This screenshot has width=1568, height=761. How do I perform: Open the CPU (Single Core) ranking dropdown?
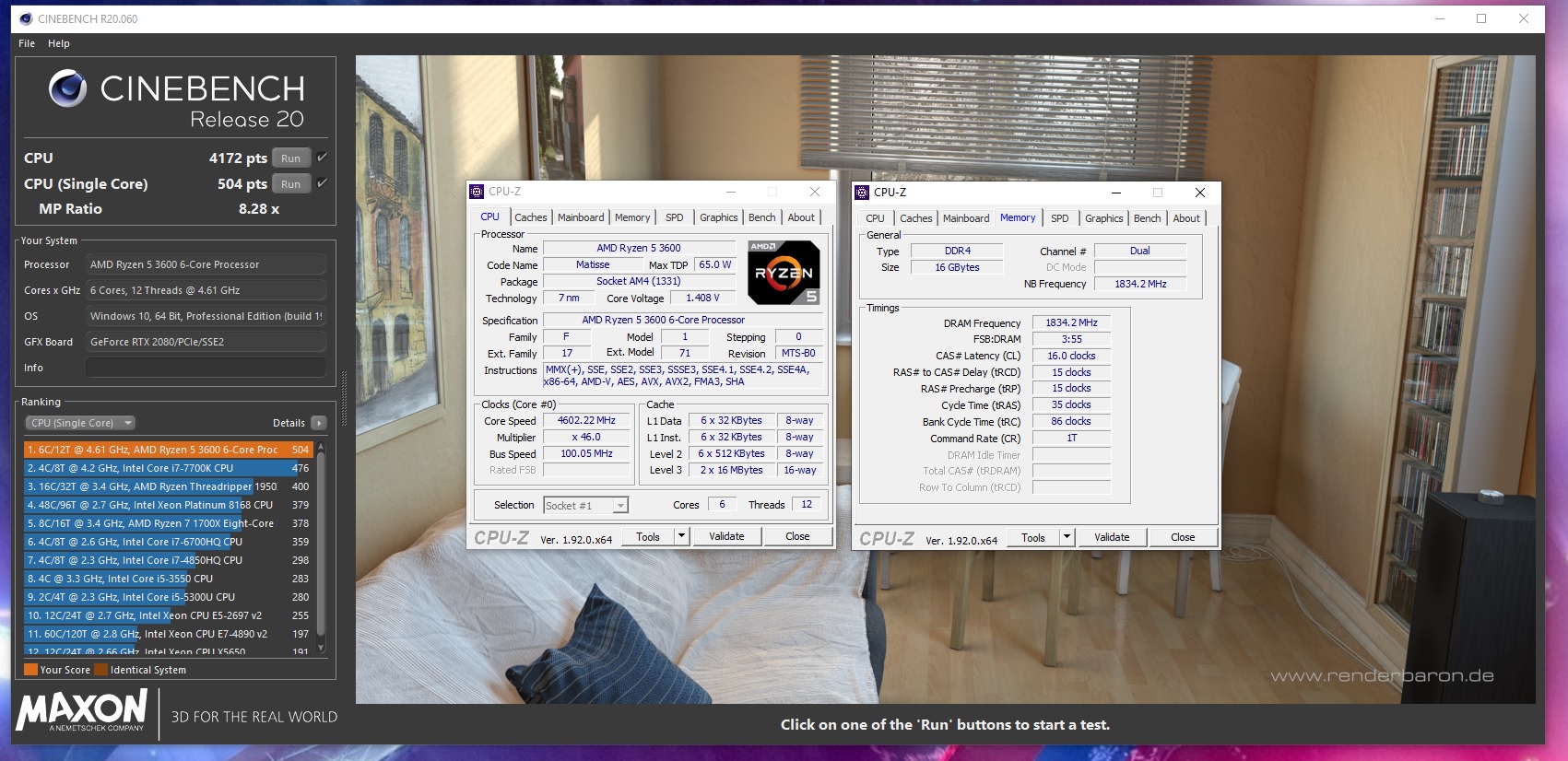pyautogui.click(x=80, y=423)
